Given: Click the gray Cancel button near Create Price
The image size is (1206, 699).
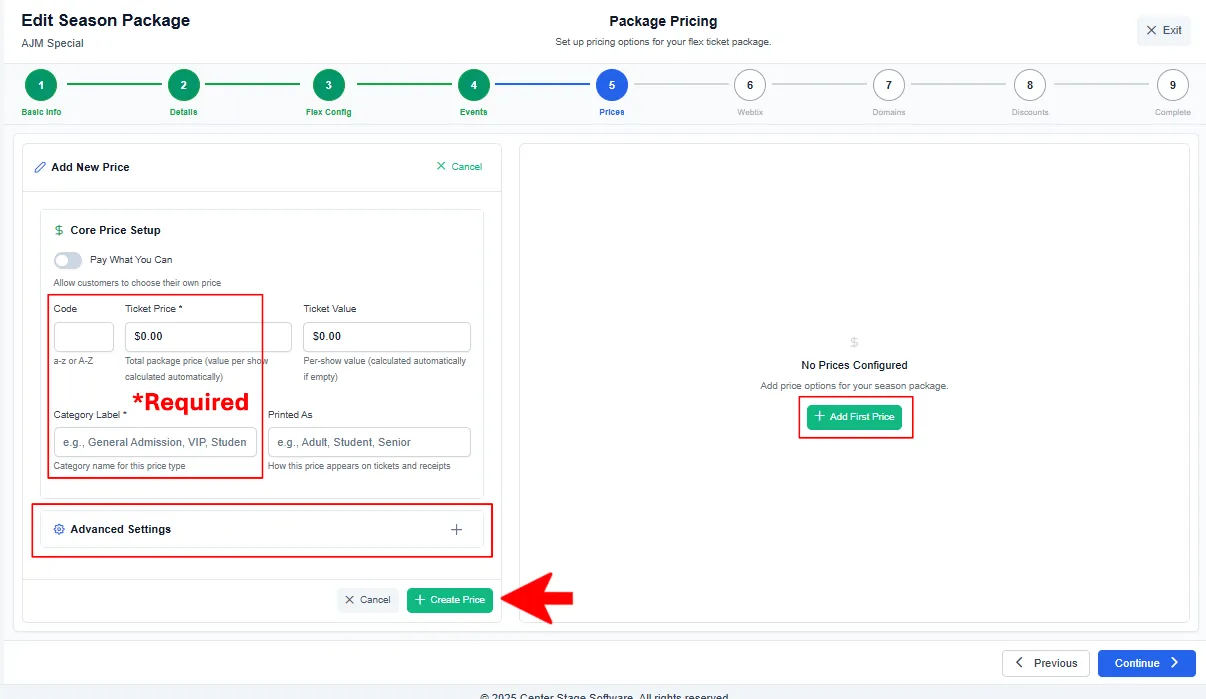Looking at the screenshot, I should click(x=368, y=600).
